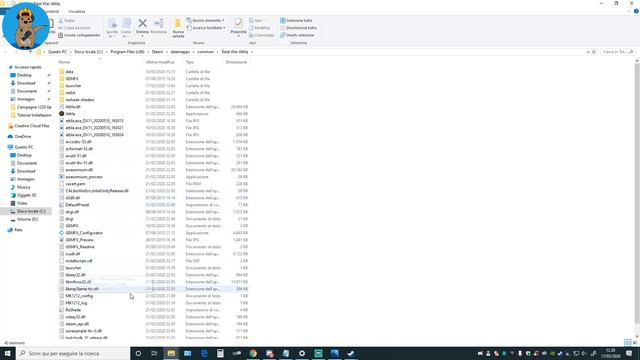
Task: Select the data folder
Action: (x=66, y=71)
